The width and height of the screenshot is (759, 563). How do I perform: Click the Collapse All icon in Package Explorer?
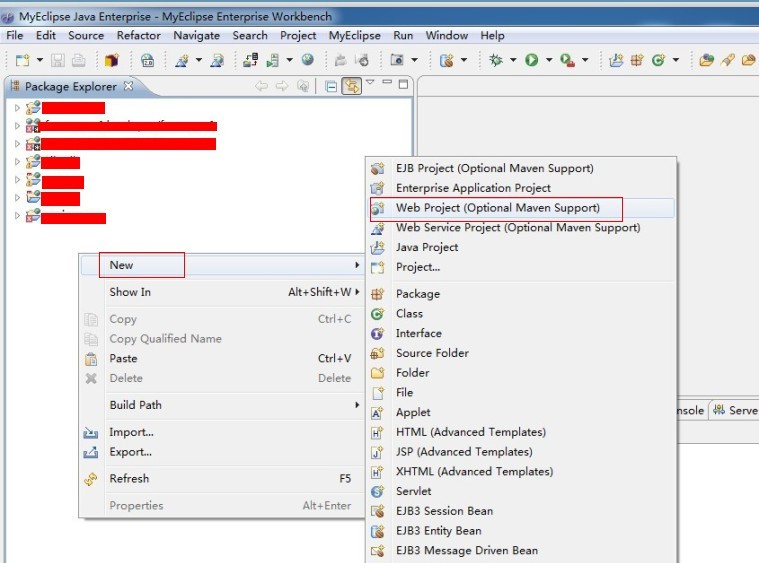[x=331, y=87]
